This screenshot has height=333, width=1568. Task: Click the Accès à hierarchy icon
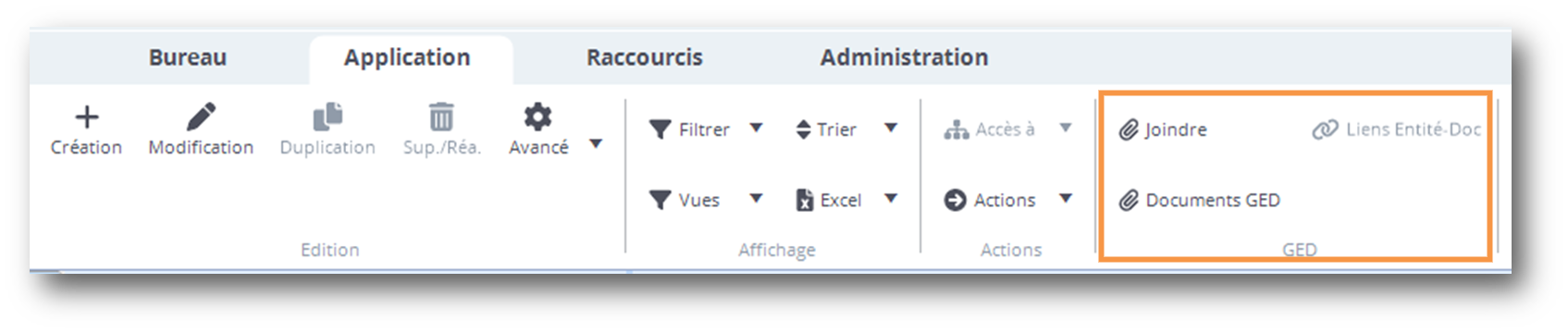(956, 129)
